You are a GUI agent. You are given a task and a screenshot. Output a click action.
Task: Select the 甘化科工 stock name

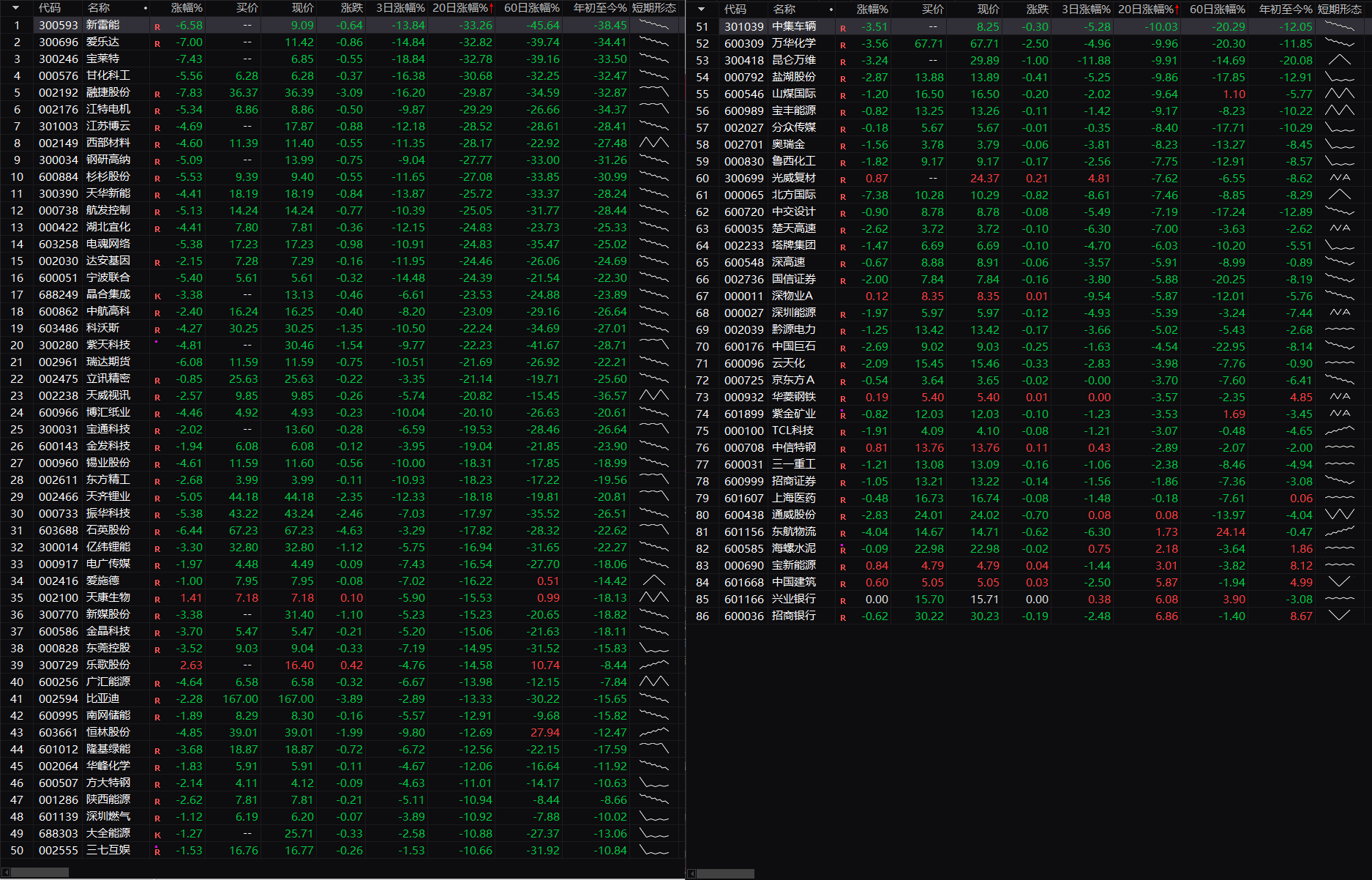click(108, 75)
